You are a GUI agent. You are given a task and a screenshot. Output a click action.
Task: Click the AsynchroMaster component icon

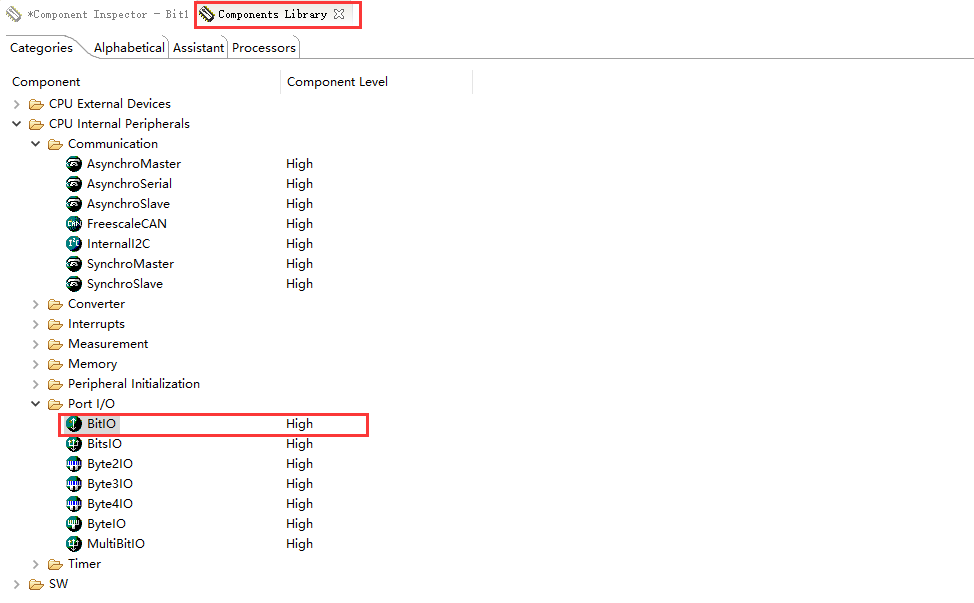point(74,164)
